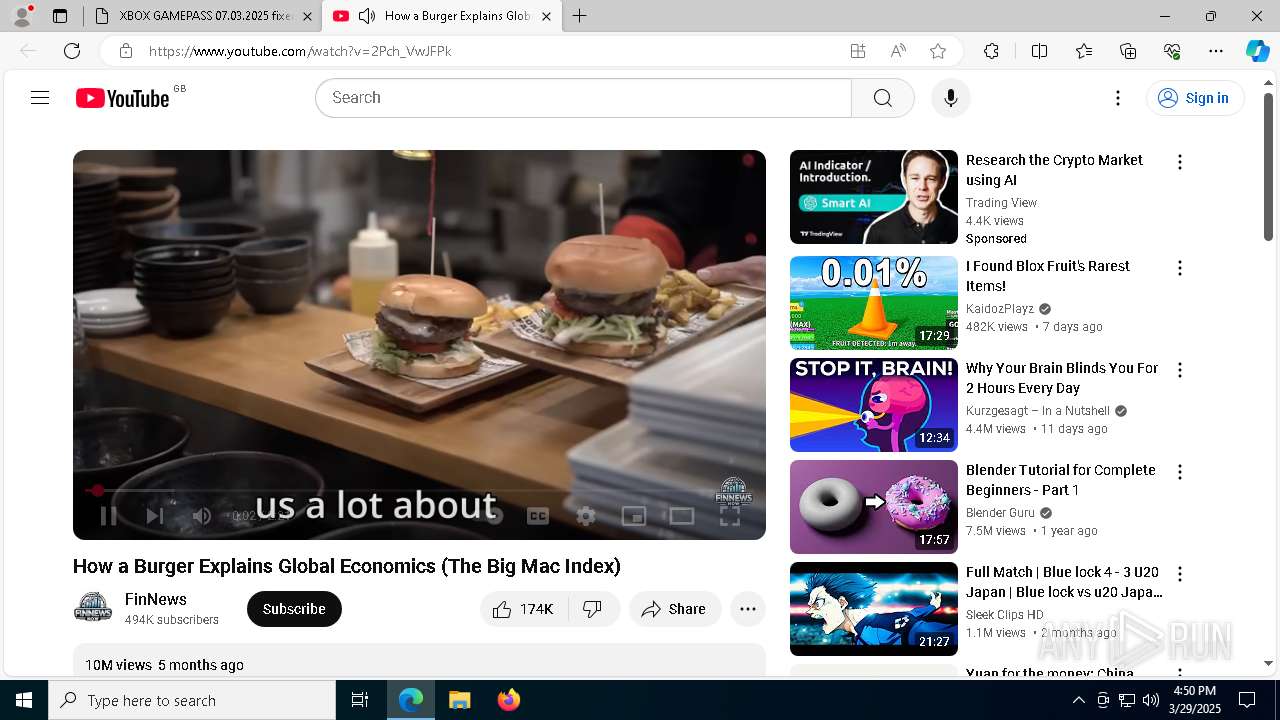Viewport: 1280px width, 720px height.
Task: Start voice search with the microphone
Action: 951,98
